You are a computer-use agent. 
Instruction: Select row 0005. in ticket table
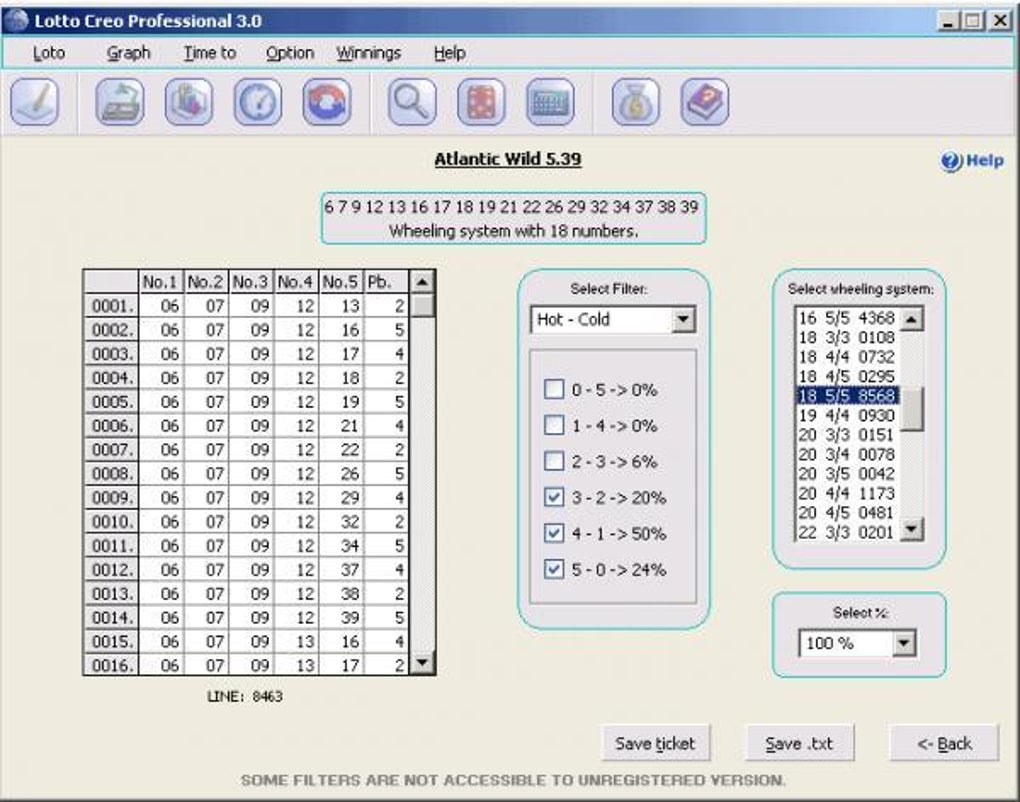tap(247, 401)
